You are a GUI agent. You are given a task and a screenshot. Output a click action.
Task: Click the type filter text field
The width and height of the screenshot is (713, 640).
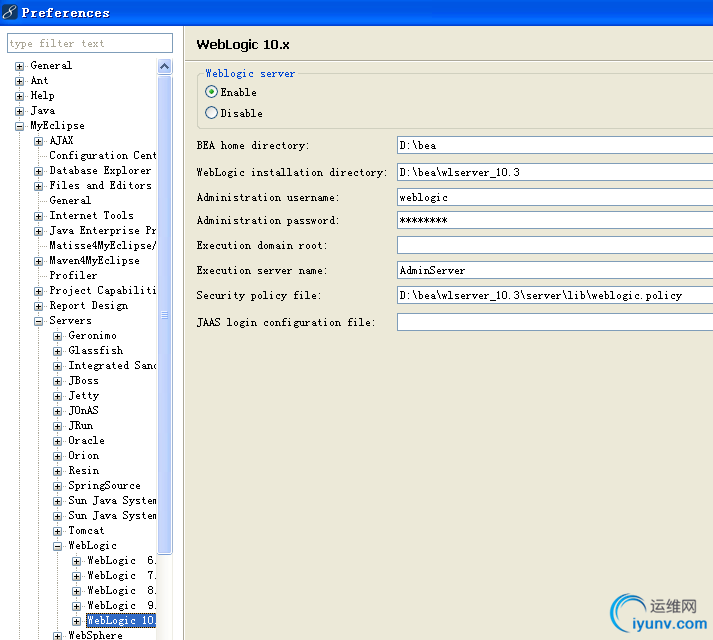coord(90,43)
